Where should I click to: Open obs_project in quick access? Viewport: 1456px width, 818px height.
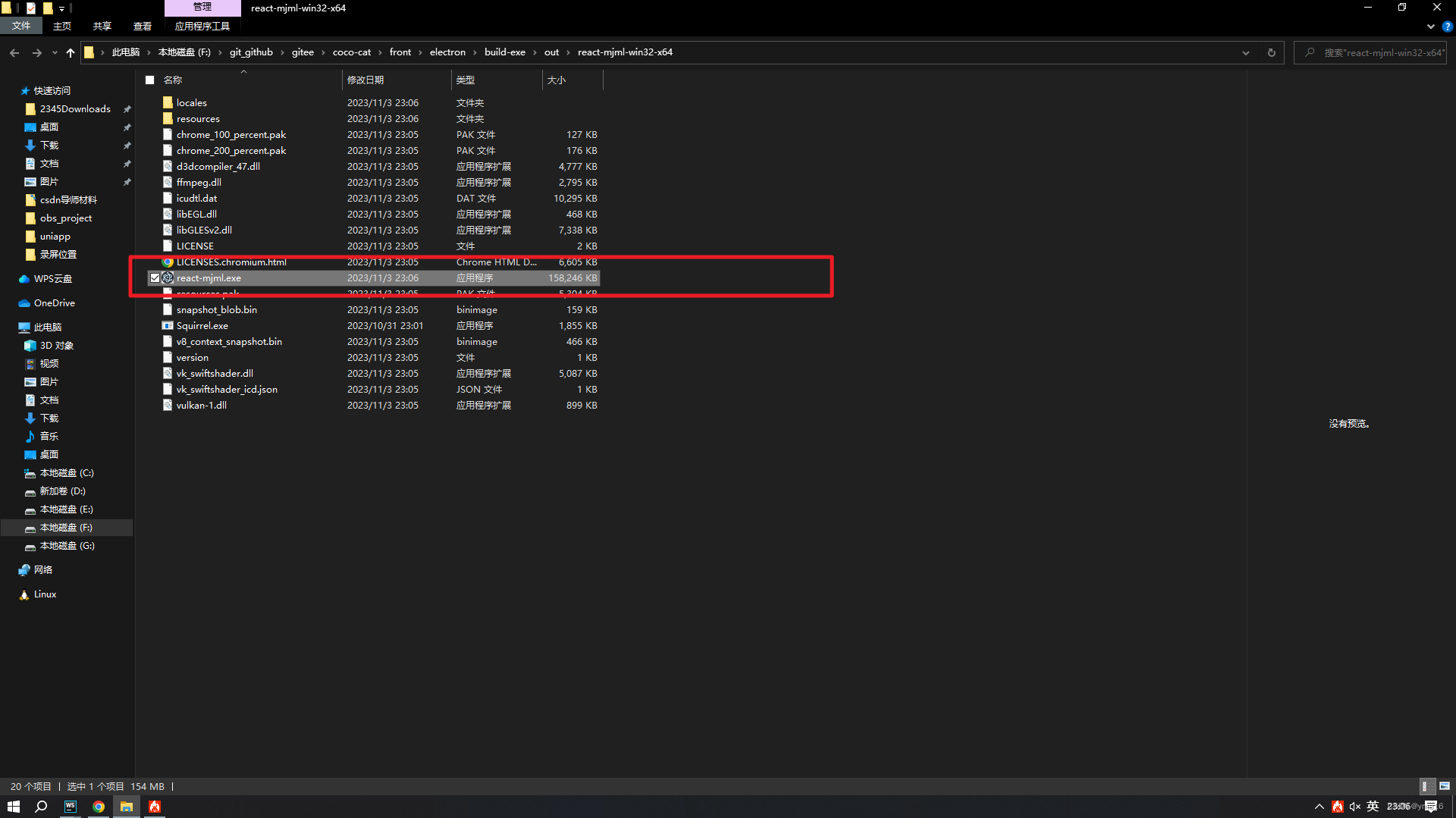pos(66,218)
